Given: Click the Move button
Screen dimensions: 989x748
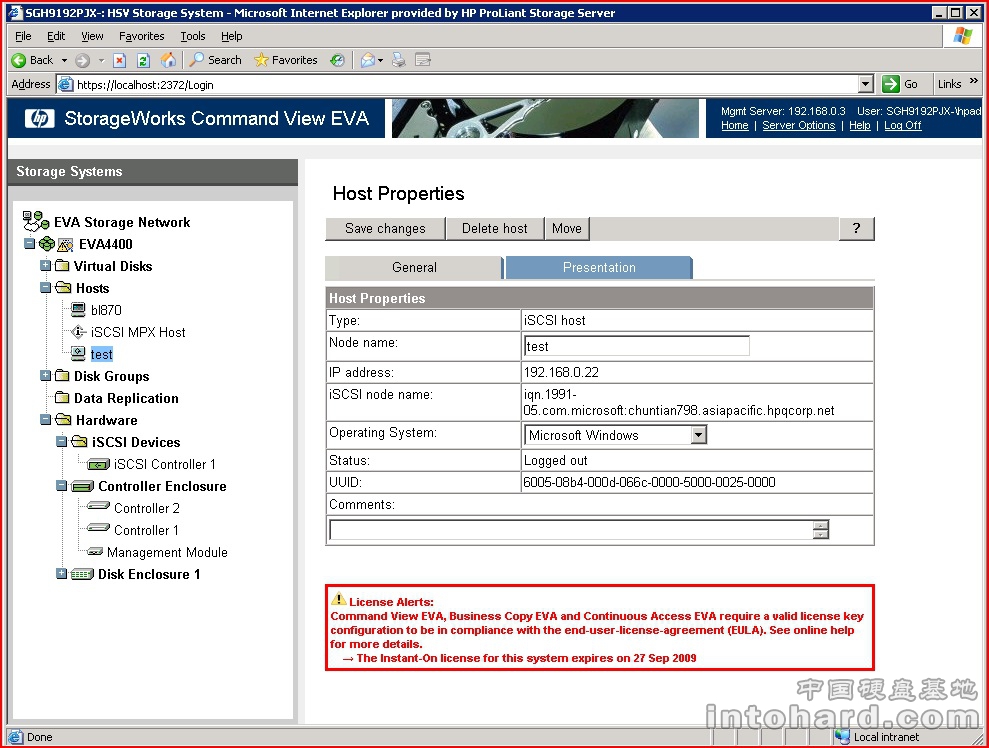Looking at the screenshot, I should [567, 228].
